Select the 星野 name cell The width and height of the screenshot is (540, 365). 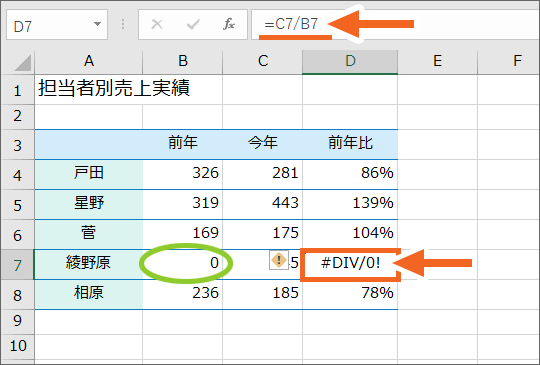click(x=89, y=204)
